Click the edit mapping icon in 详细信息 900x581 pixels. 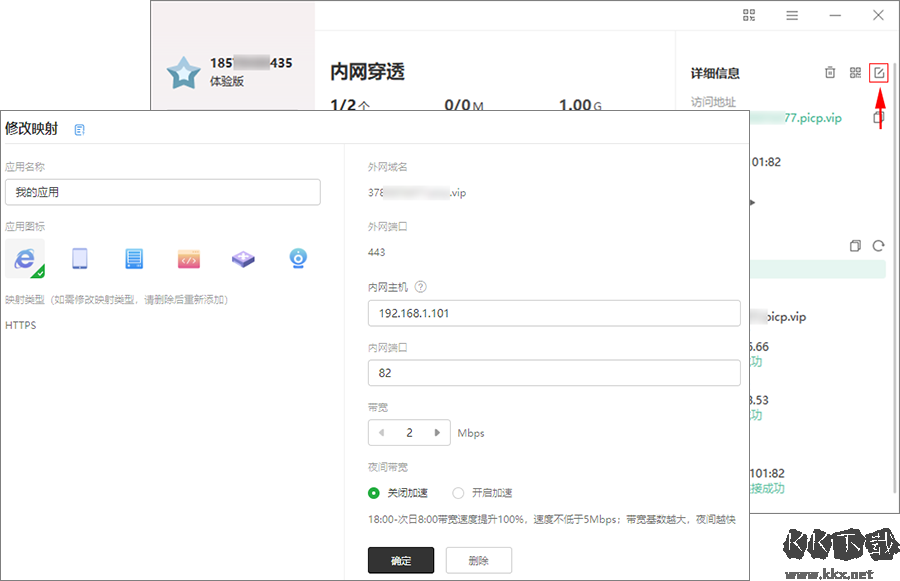pos(879,72)
